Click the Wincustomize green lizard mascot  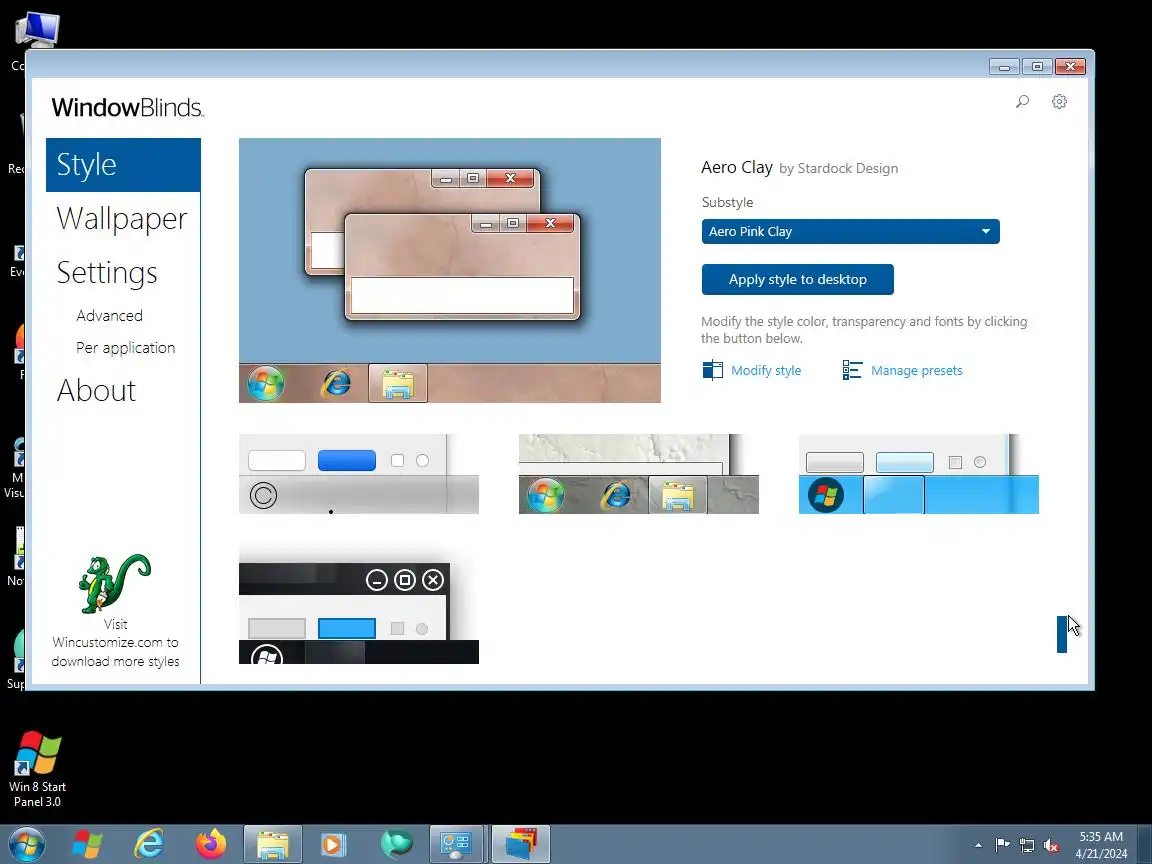click(x=115, y=583)
